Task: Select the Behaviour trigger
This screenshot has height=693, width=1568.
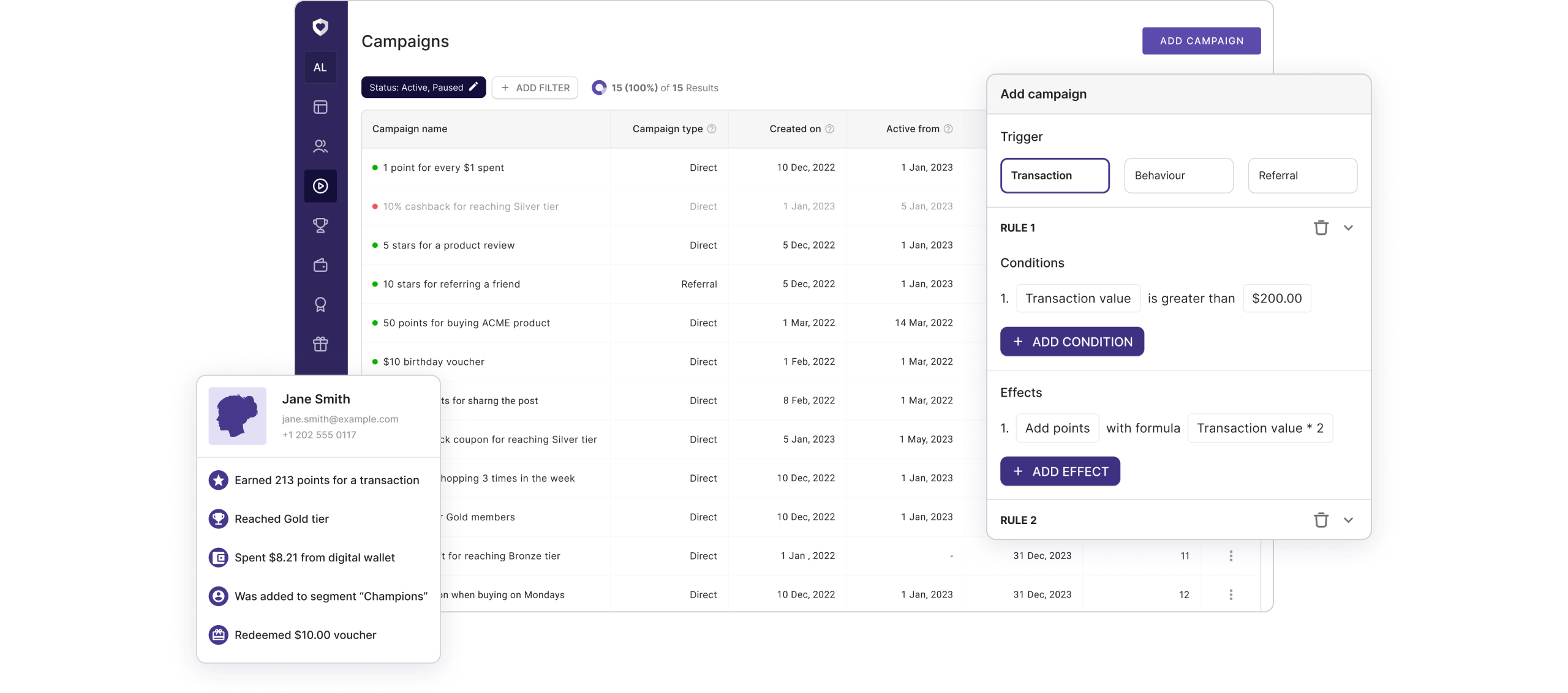Action: (x=1178, y=176)
